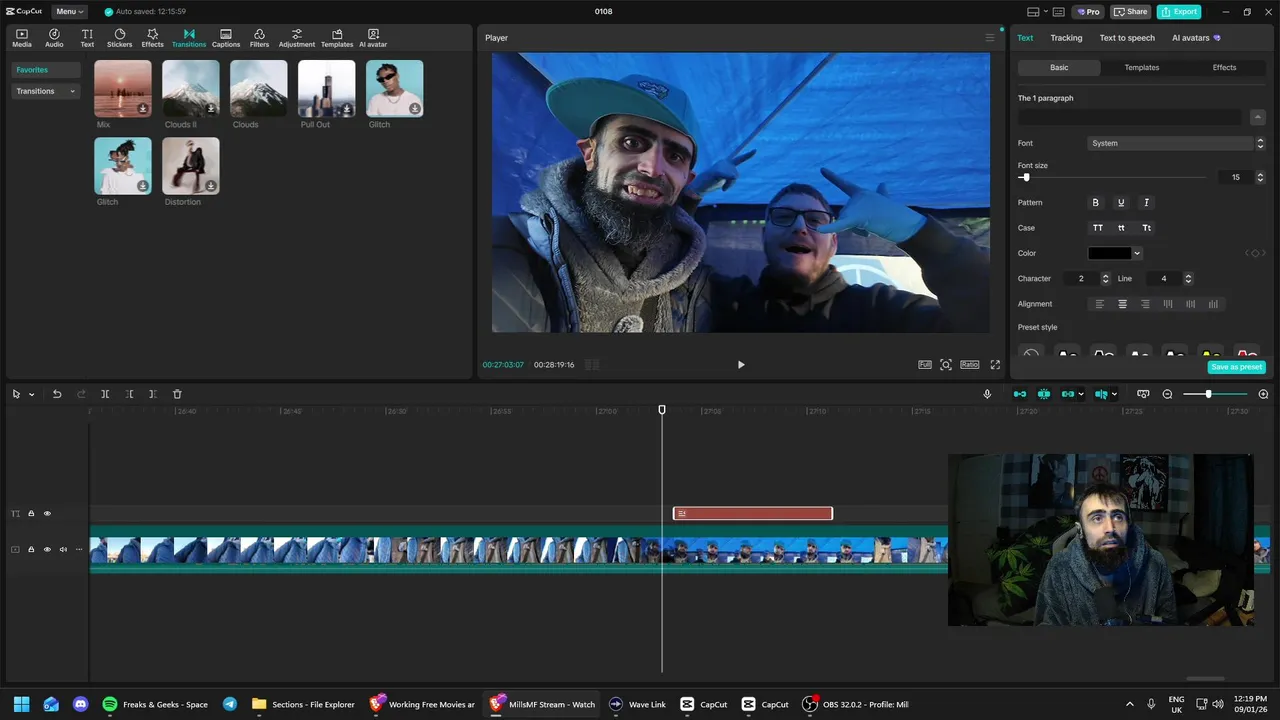Open the Captions panel
The image size is (1280, 720).
(226, 38)
